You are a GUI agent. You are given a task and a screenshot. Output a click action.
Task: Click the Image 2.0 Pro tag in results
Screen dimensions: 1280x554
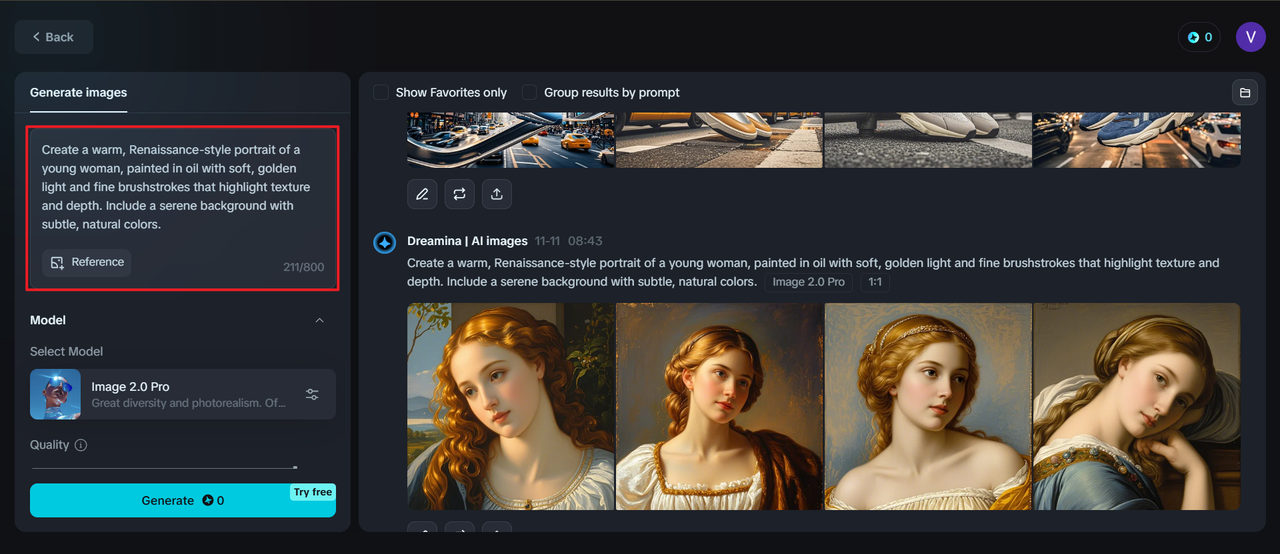click(x=809, y=282)
